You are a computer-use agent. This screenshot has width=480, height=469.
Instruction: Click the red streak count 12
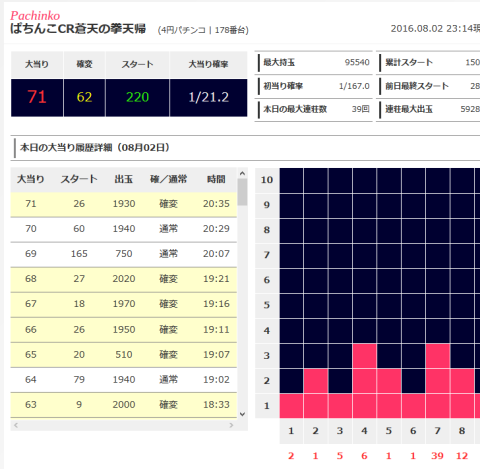point(462,456)
